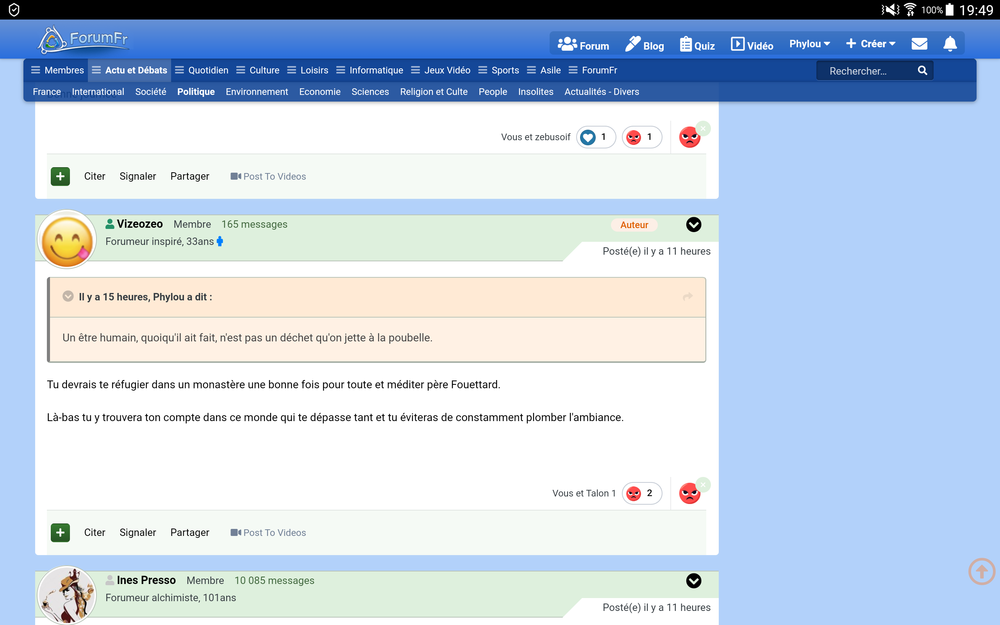Collapse the quoted Phylou message

67,296
